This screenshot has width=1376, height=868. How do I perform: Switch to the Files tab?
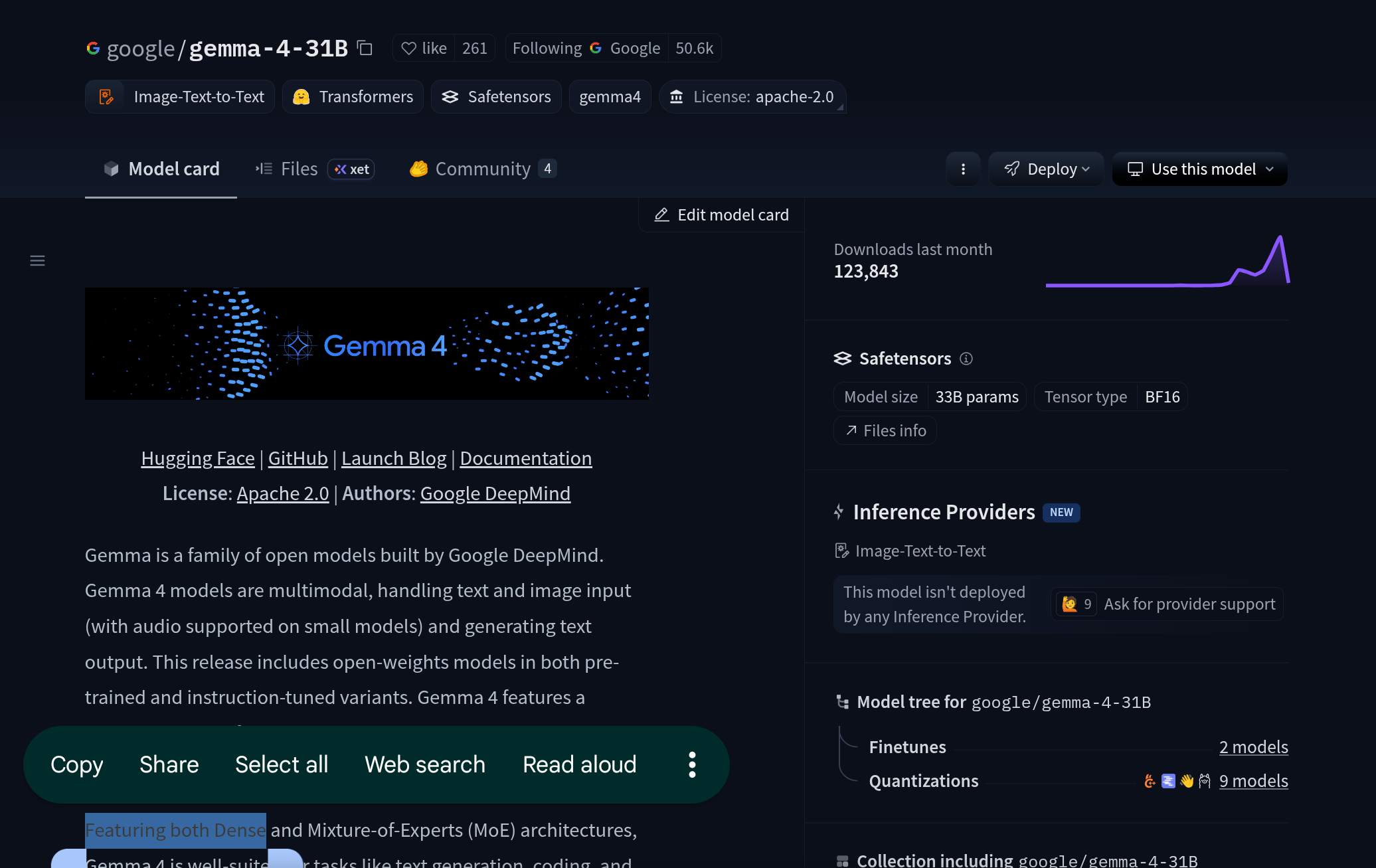299,169
